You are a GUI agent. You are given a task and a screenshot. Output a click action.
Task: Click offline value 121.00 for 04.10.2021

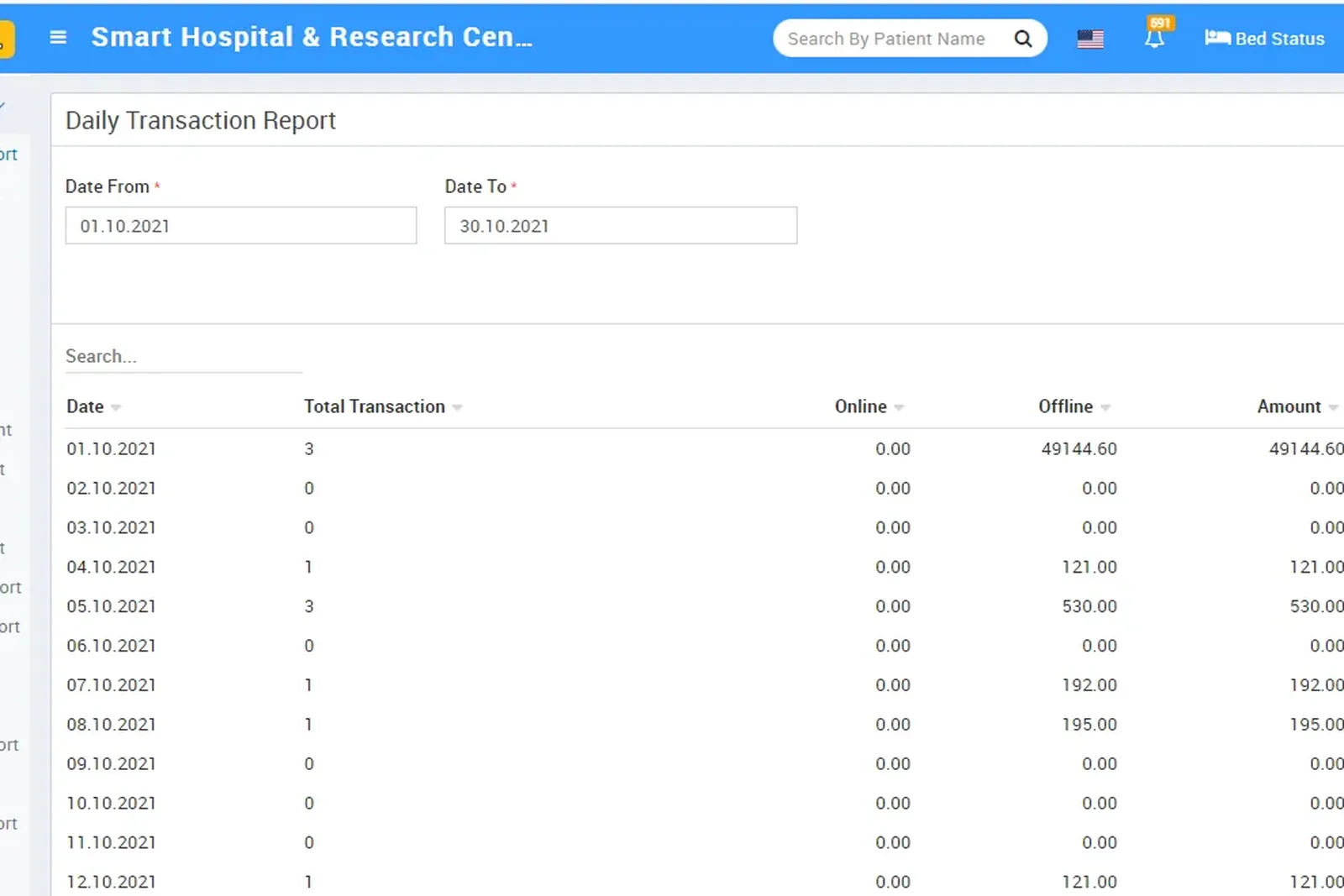[1089, 568]
